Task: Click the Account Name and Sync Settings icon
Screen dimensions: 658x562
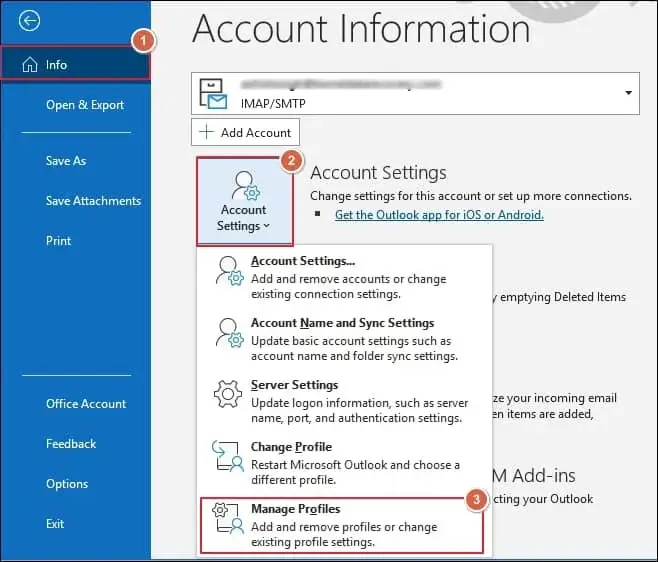Action: point(228,332)
